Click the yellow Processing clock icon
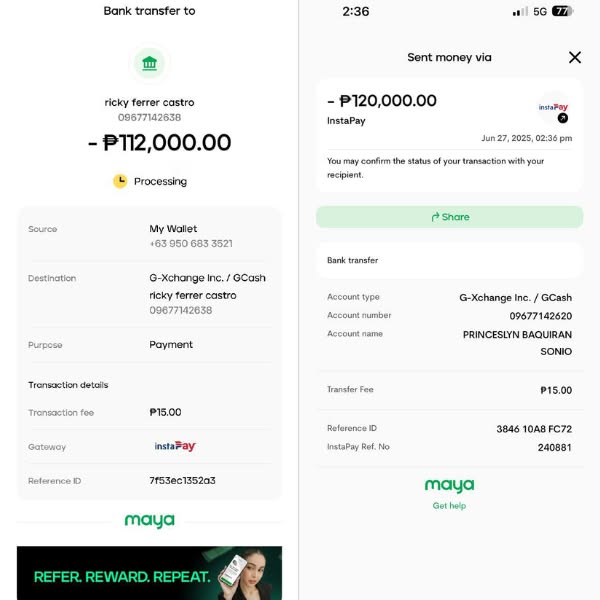The height and width of the screenshot is (600, 600). [x=120, y=181]
